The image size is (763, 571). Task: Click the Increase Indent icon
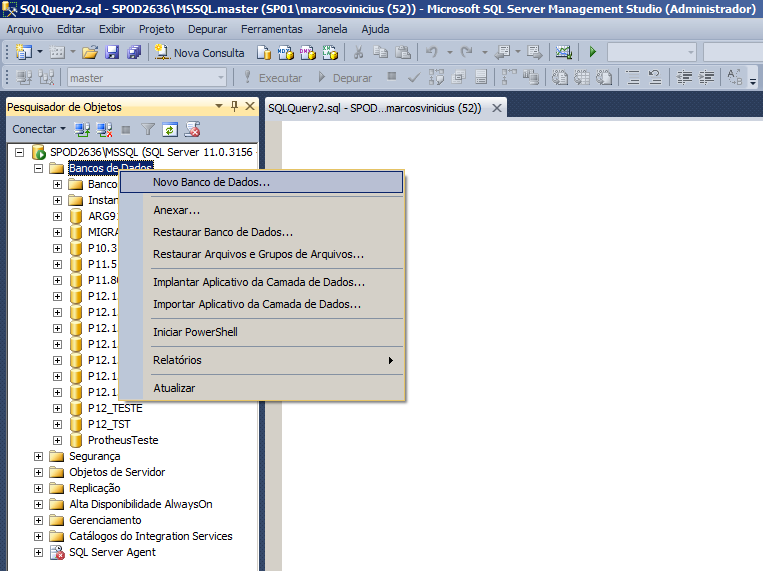(x=707, y=78)
